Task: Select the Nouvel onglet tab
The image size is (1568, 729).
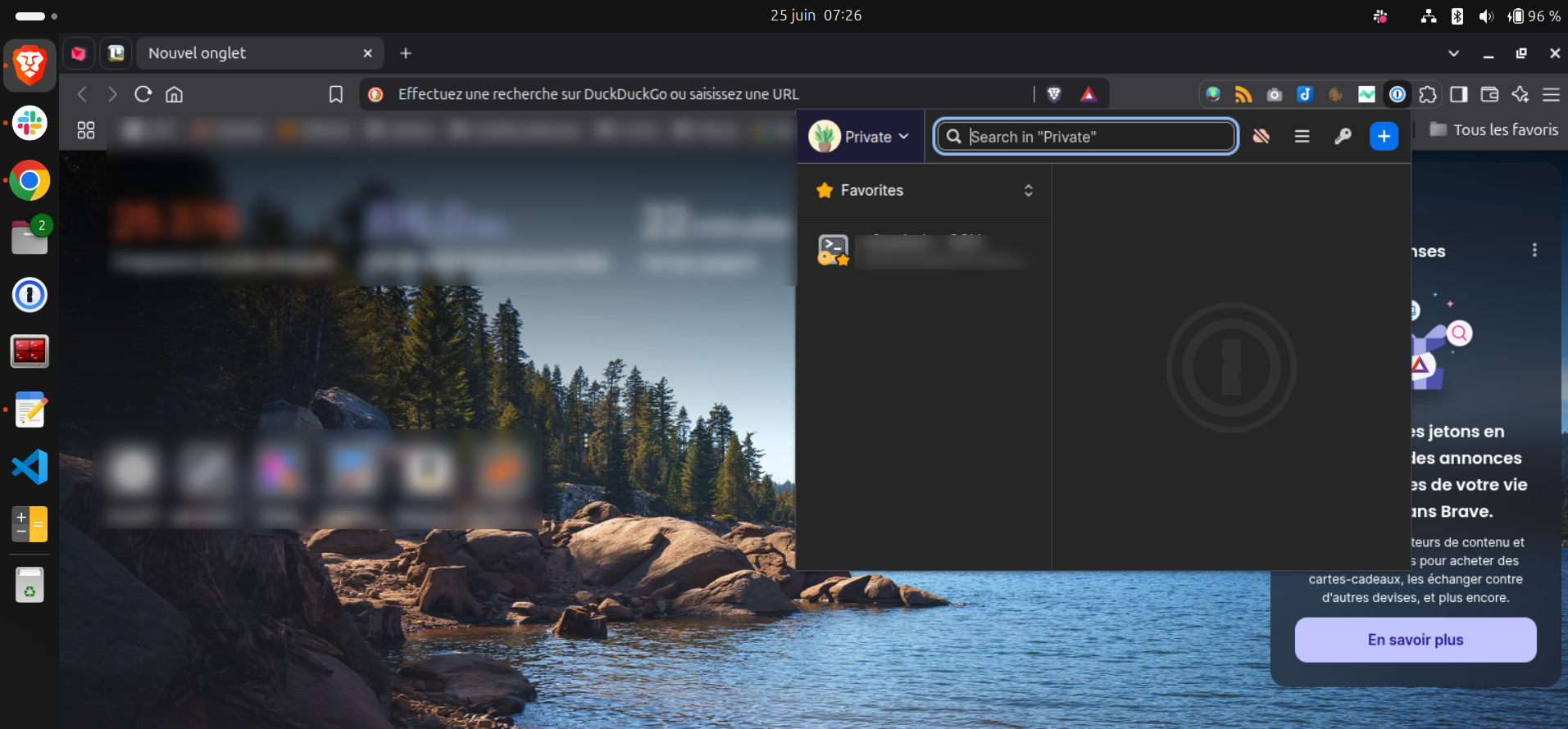Action: click(x=259, y=53)
